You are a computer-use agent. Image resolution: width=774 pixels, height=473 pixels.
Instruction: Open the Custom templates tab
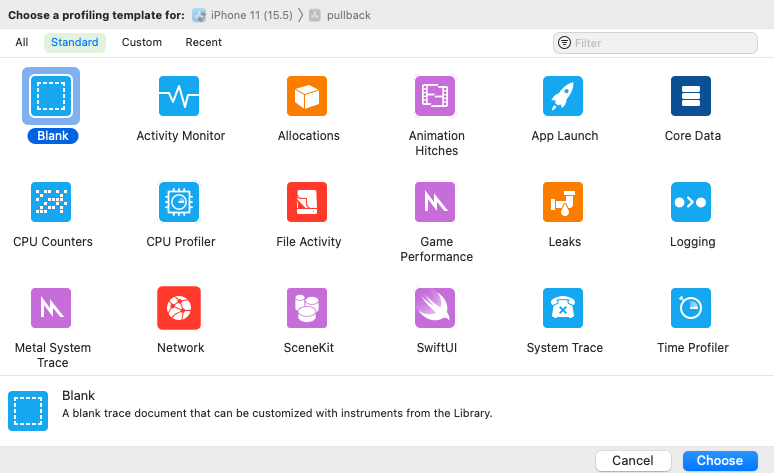142,42
